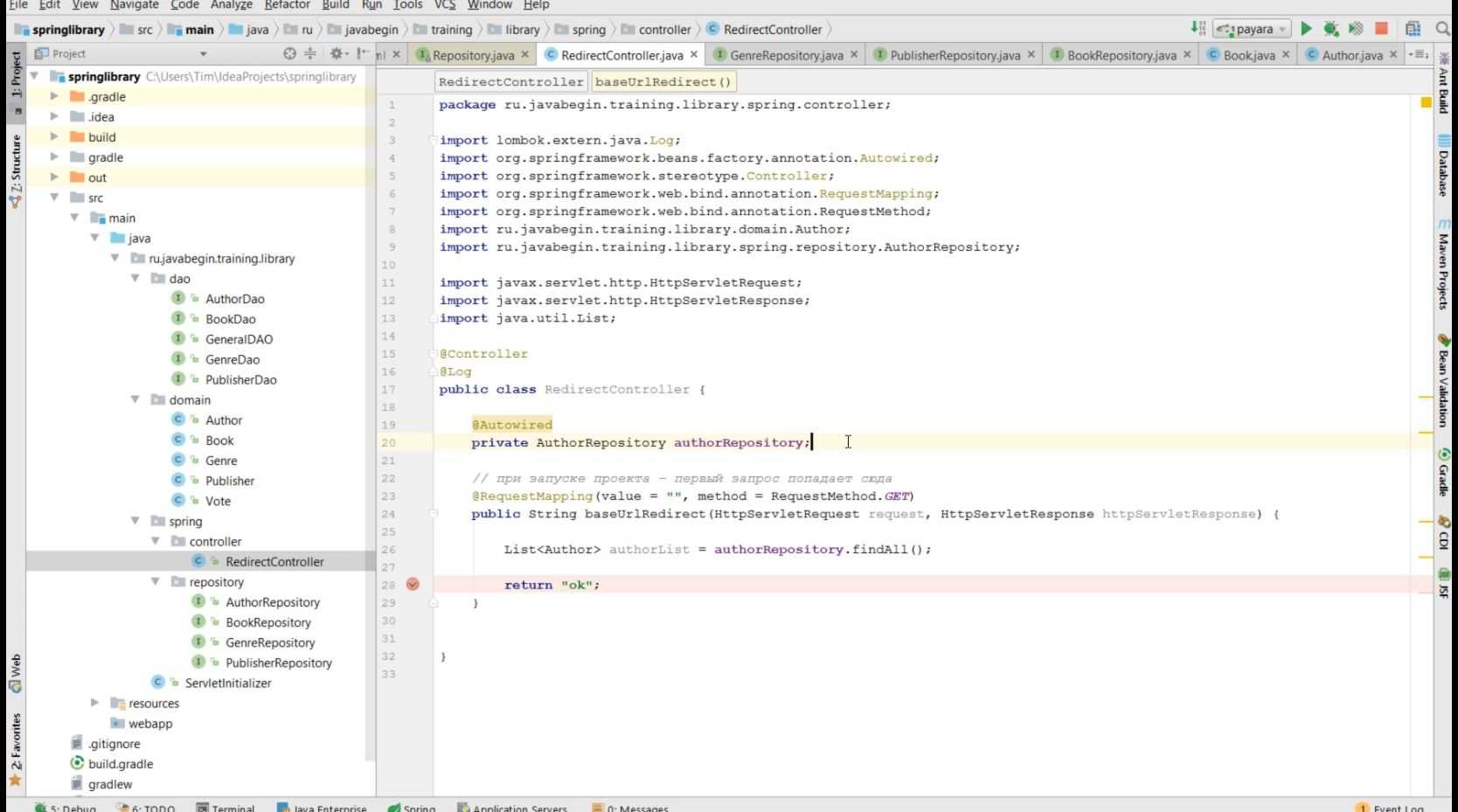The height and width of the screenshot is (812, 1458).
Task: Open the Favorites tool window
Action: (15, 750)
